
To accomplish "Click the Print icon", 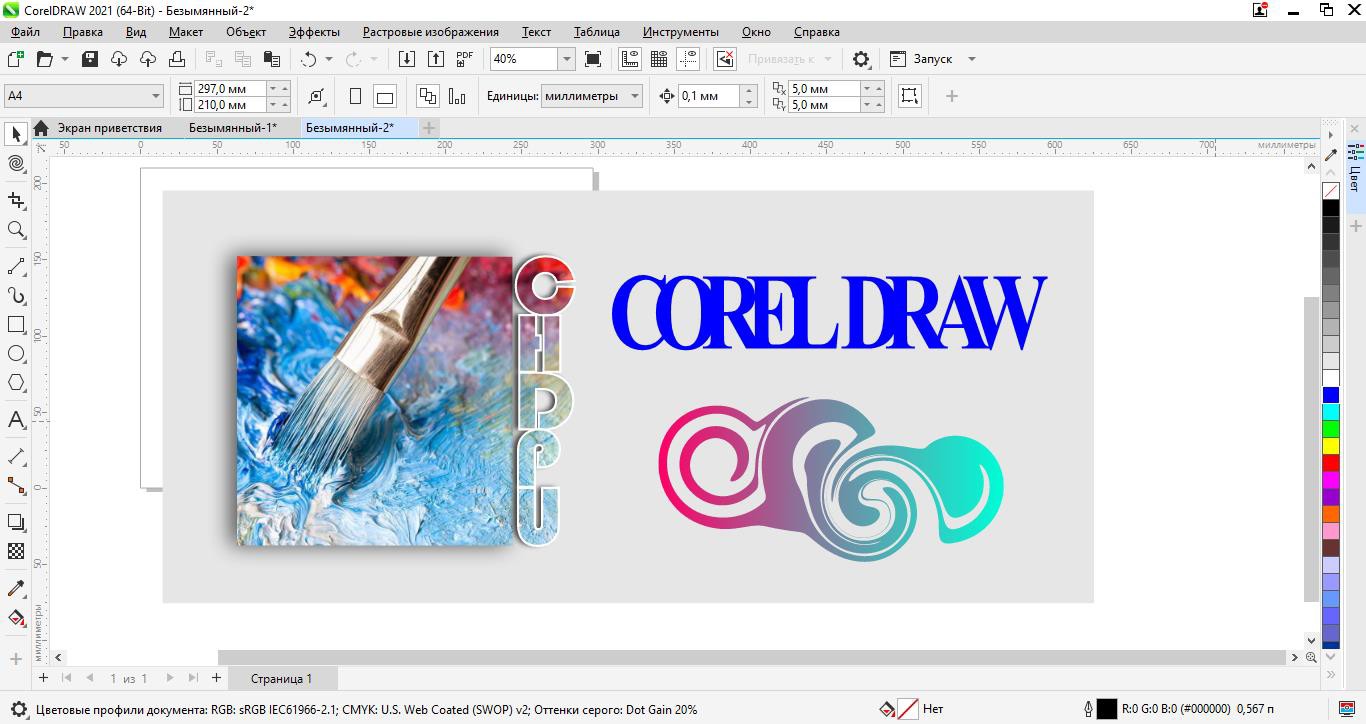I will pyautogui.click(x=177, y=59).
